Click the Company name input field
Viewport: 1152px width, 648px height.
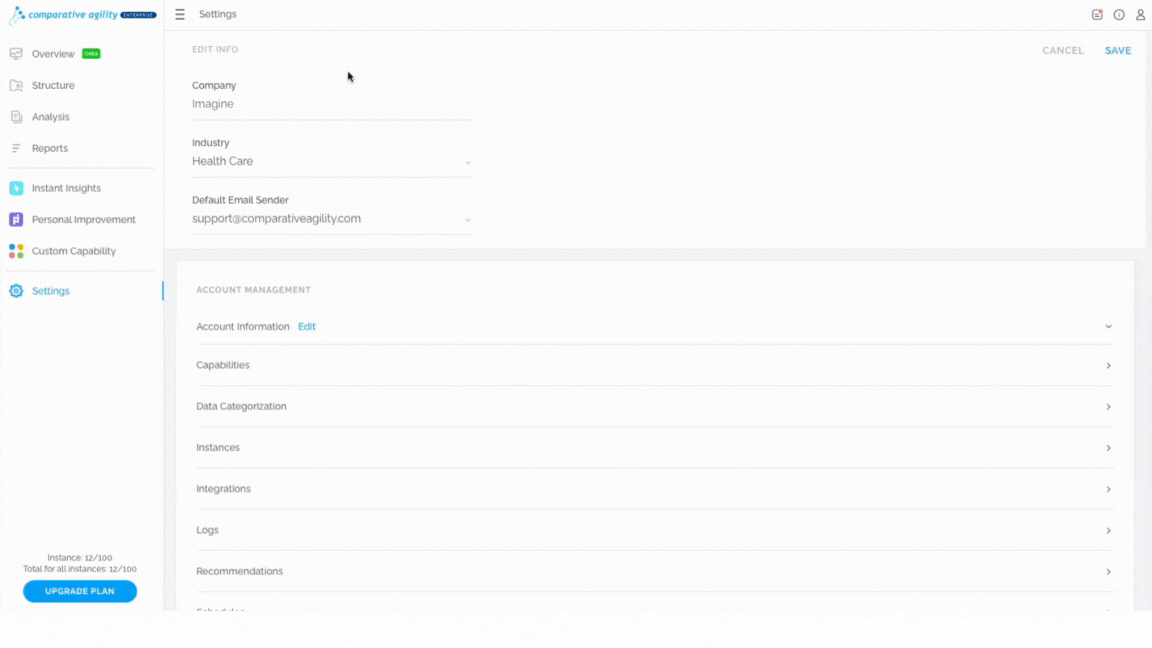coord(331,104)
